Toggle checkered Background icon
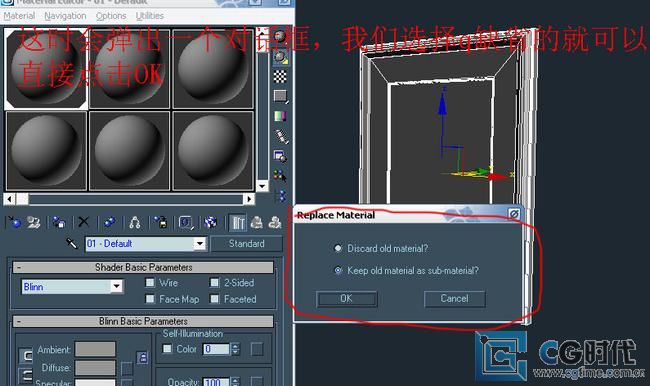The image size is (650, 386). (x=280, y=76)
